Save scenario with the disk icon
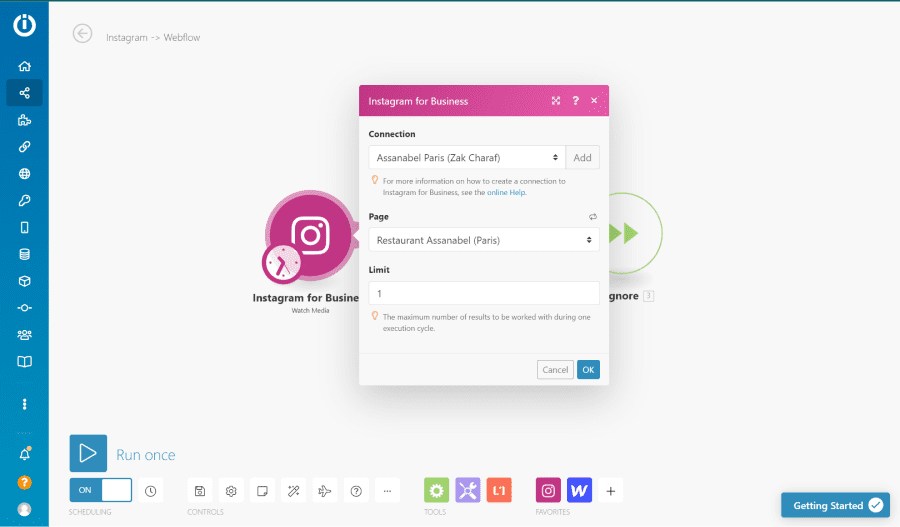The height and width of the screenshot is (527, 900). click(x=200, y=491)
